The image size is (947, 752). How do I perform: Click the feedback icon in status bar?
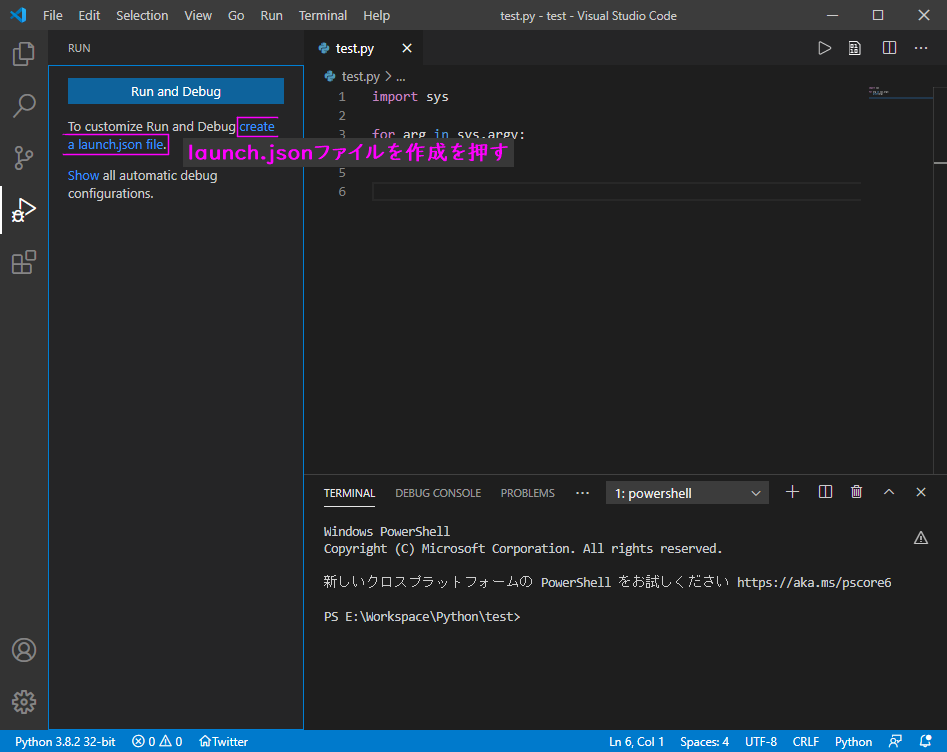pyautogui.click(x=895, y=741)
